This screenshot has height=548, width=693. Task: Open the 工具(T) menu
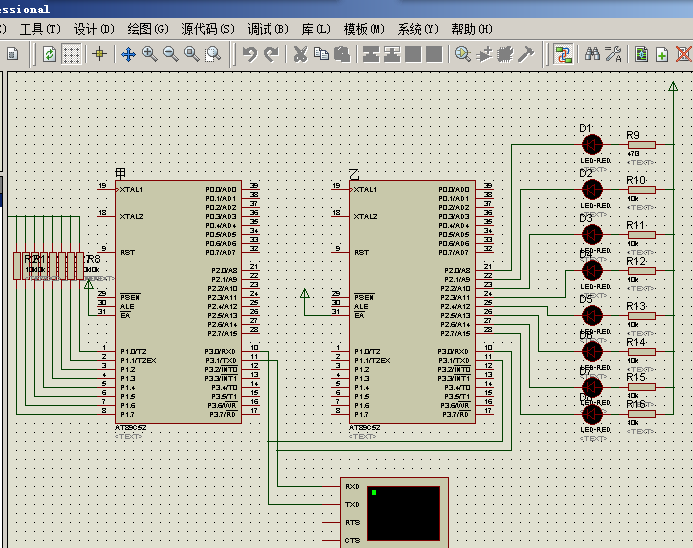coord(40,29)
